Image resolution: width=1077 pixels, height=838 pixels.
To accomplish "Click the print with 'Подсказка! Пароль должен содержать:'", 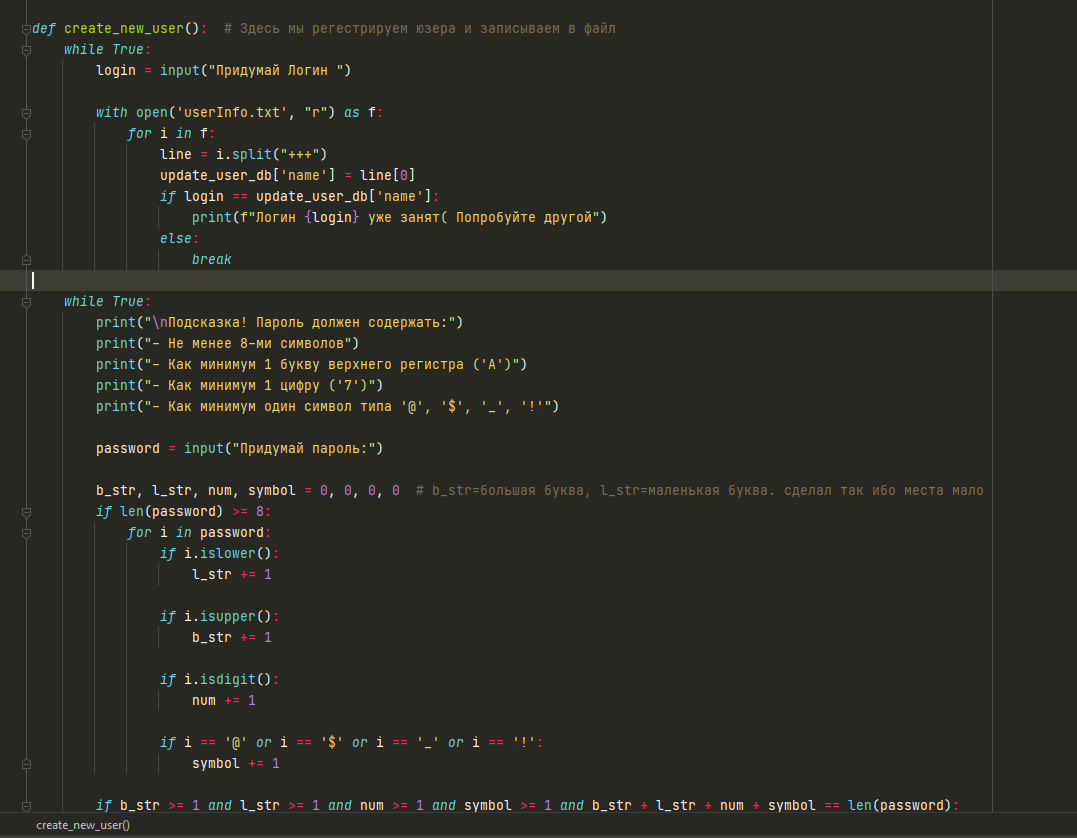I will tap(280, 323).
